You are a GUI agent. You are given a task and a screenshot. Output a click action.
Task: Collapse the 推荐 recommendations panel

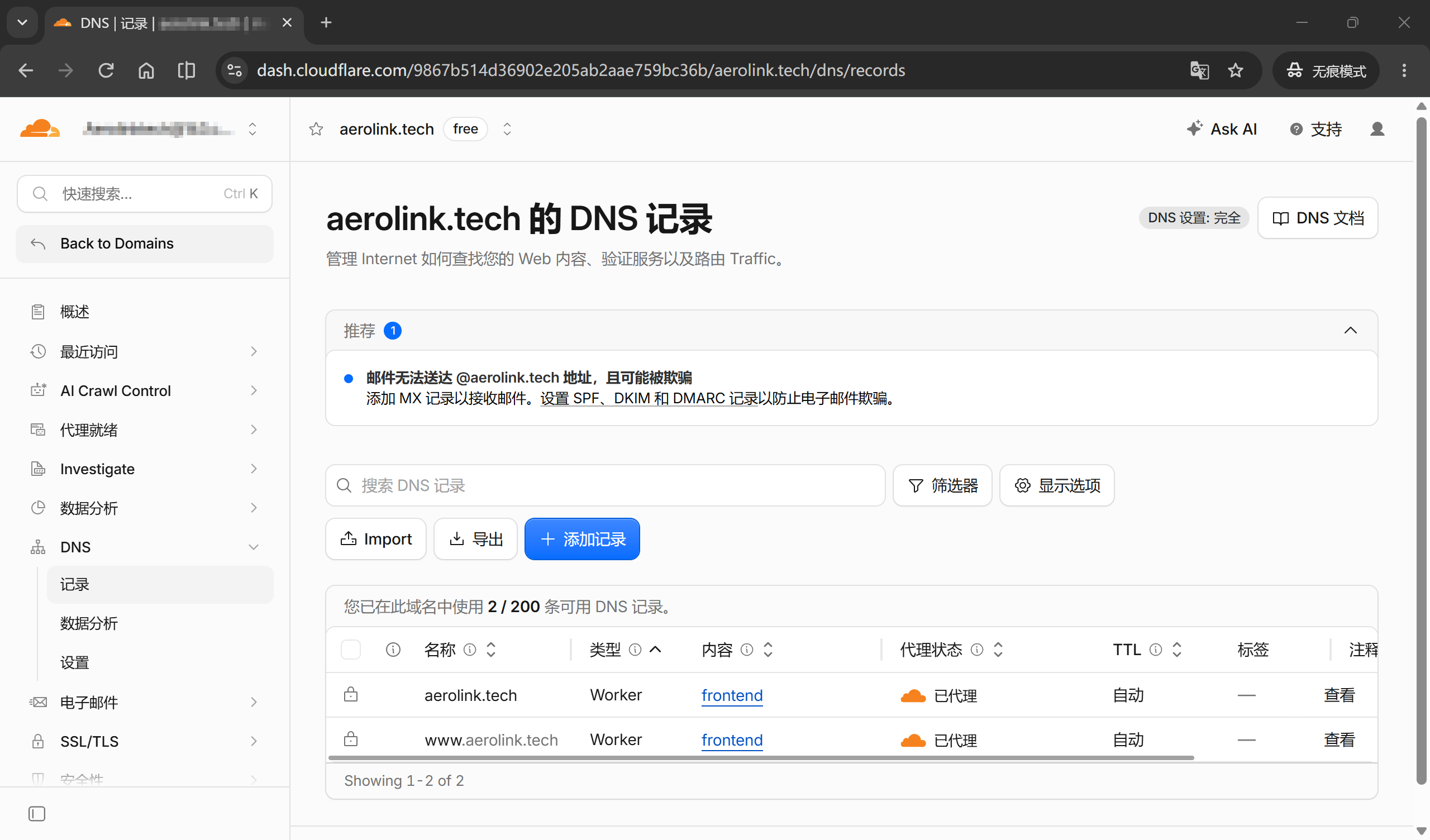pyautogui.click(x=1351, y=330)
